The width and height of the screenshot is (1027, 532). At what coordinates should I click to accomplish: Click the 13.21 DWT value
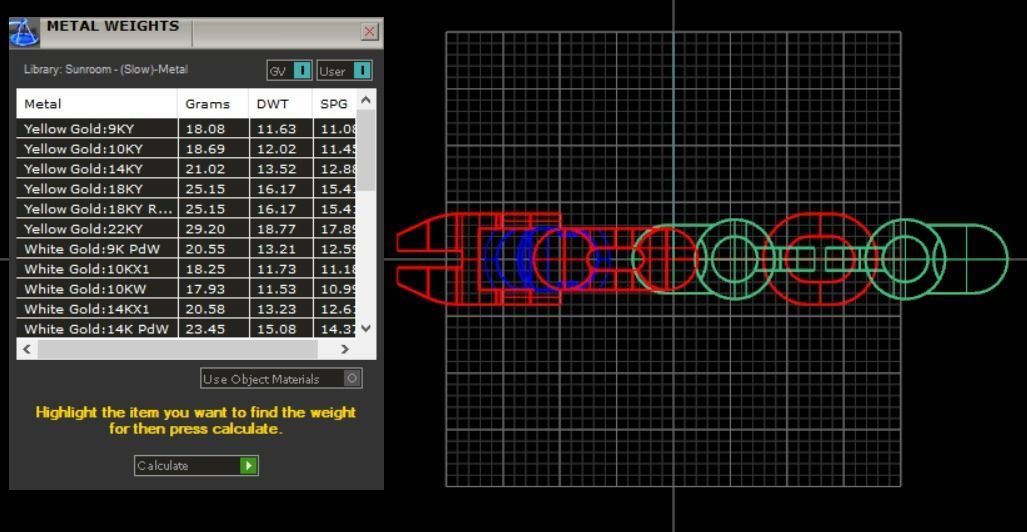276,249
